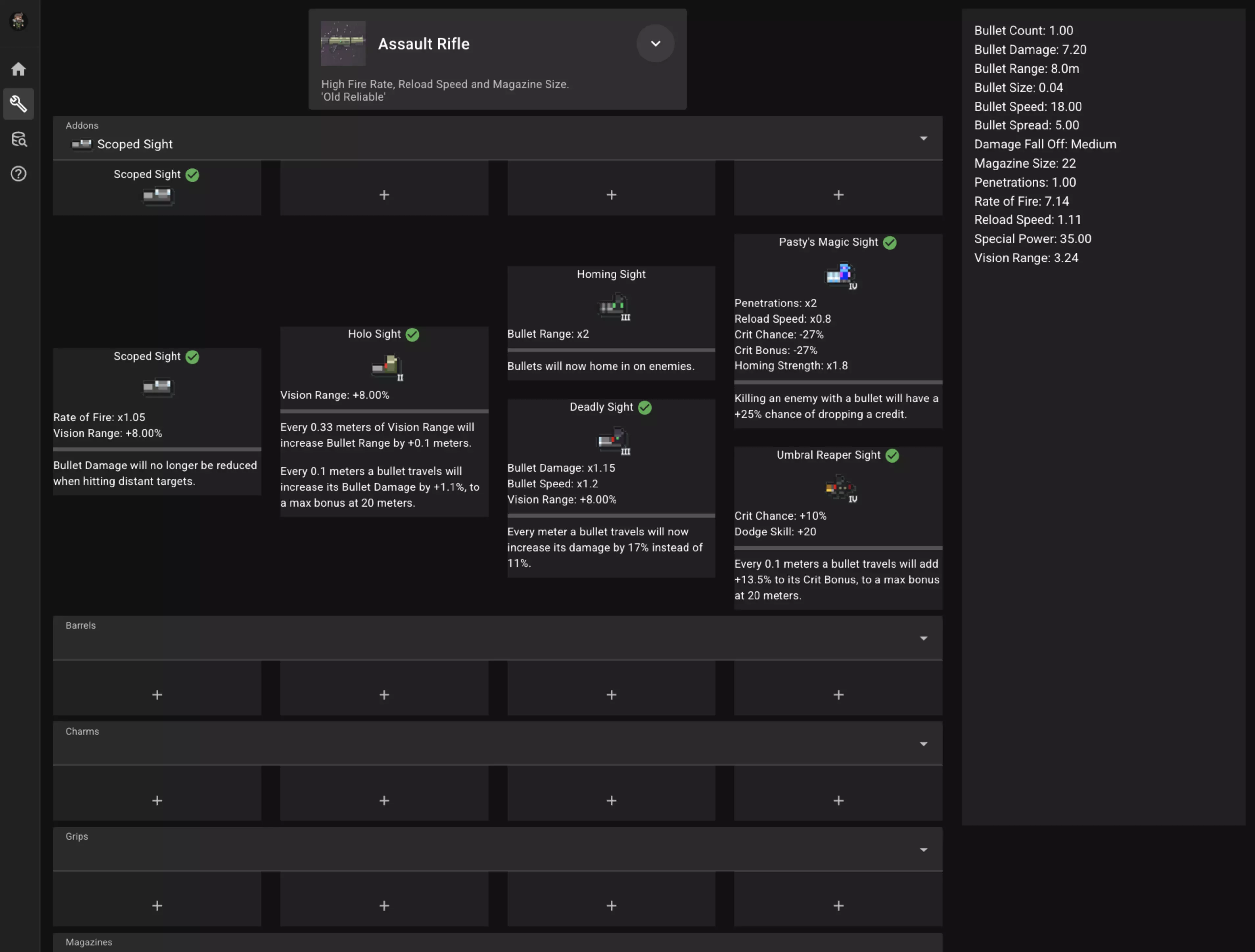Open the Charms dropdown arrow
Viewport: 1255px width, 952px height.
tap(923, 744)
